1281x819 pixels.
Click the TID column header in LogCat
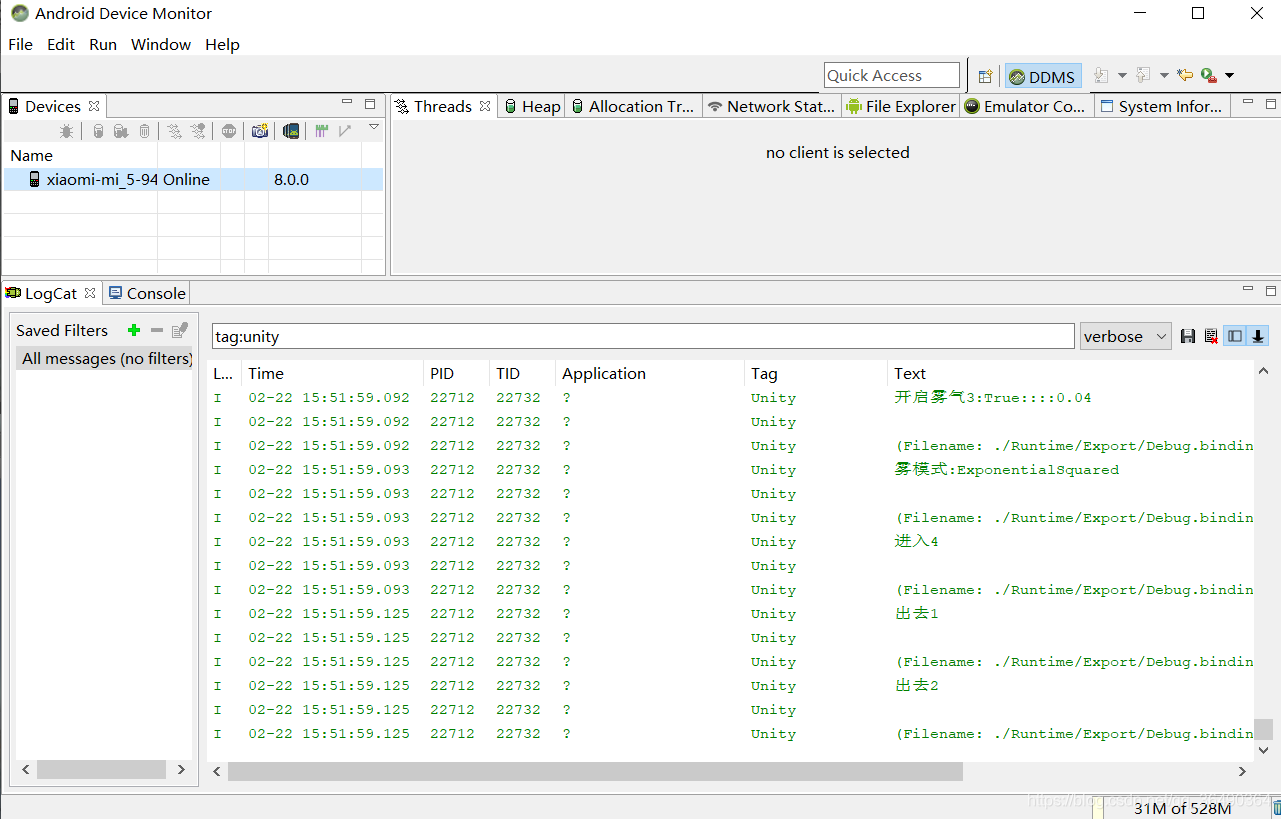[523, 374]
